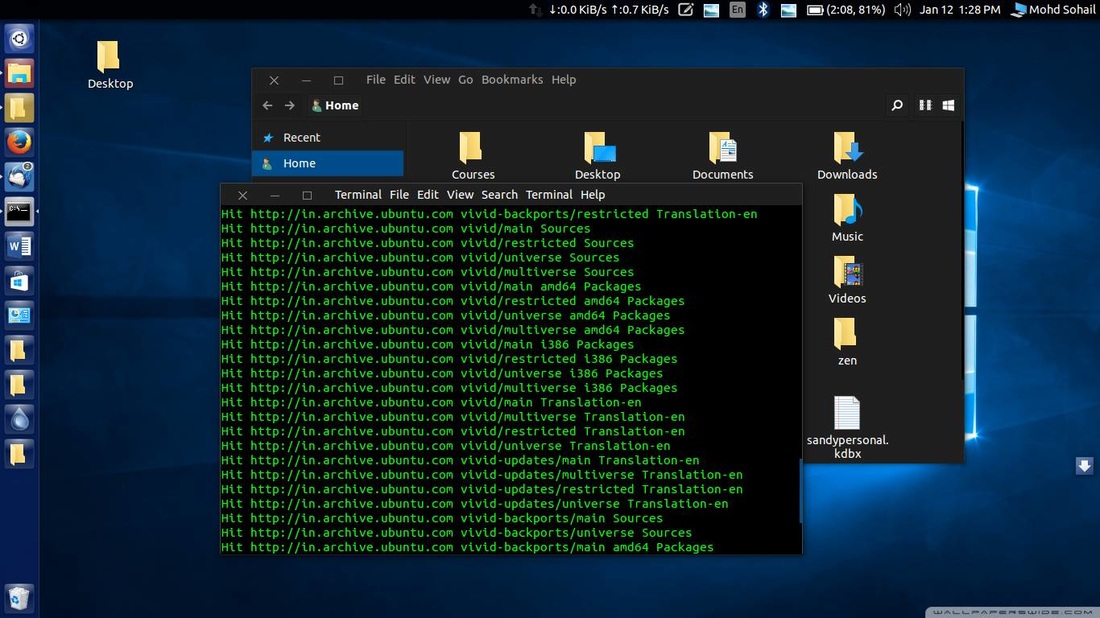Select the Videos folder
This screenshot has width=1100, height=618.
click(x=847, y=280)
